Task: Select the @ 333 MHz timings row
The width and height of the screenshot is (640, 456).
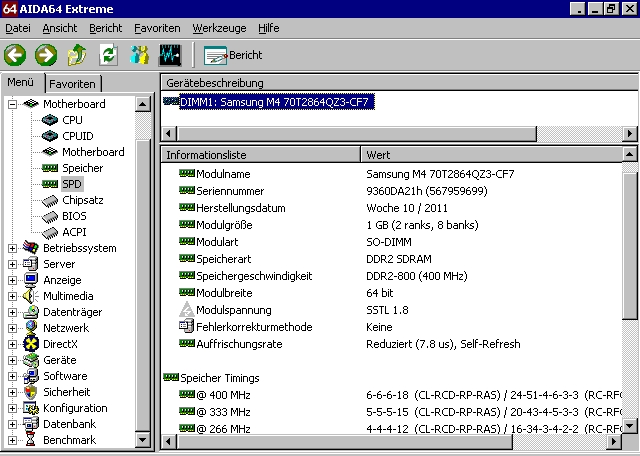Action: tap(391, 412)
